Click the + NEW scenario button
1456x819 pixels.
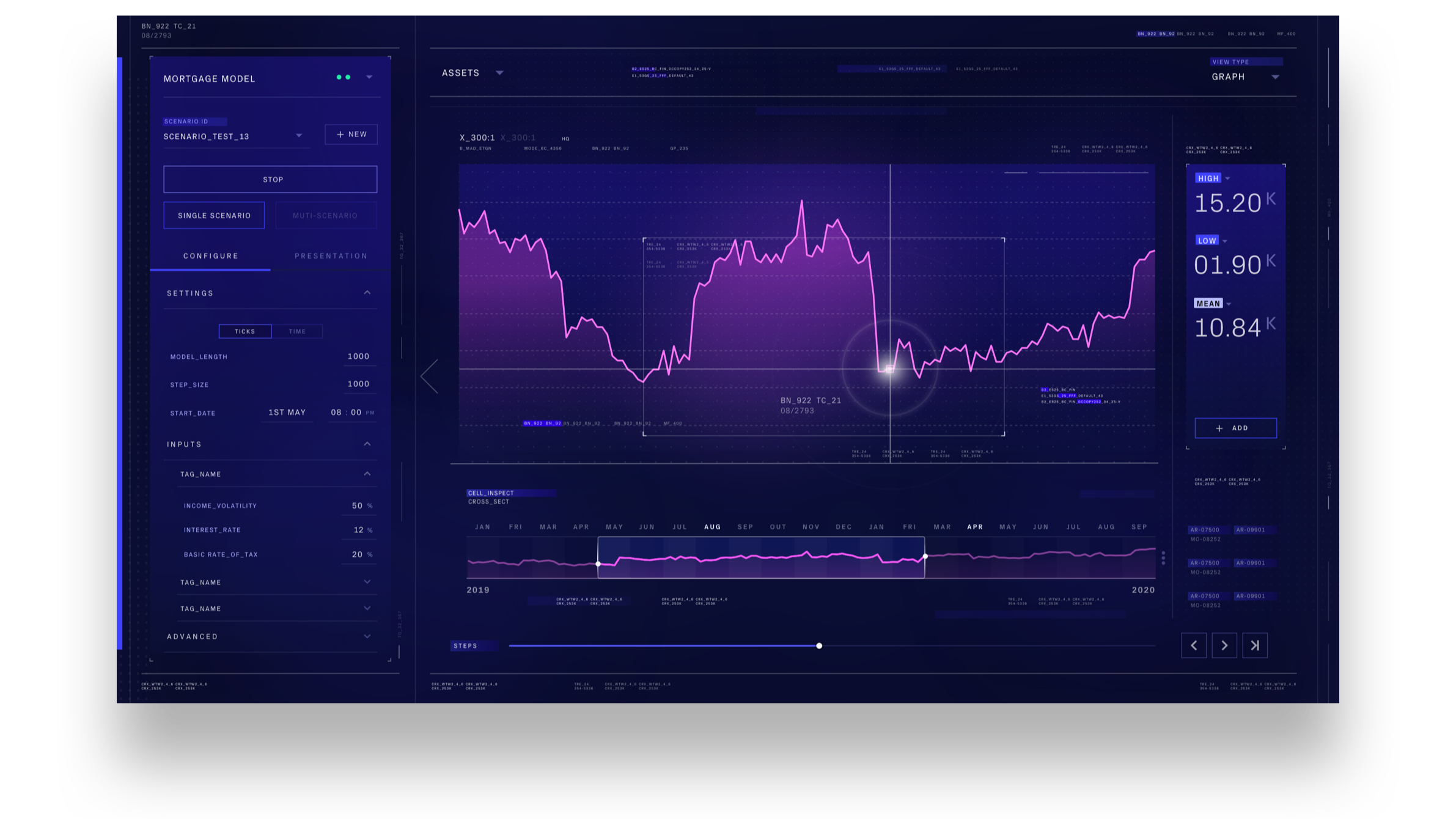351,134
